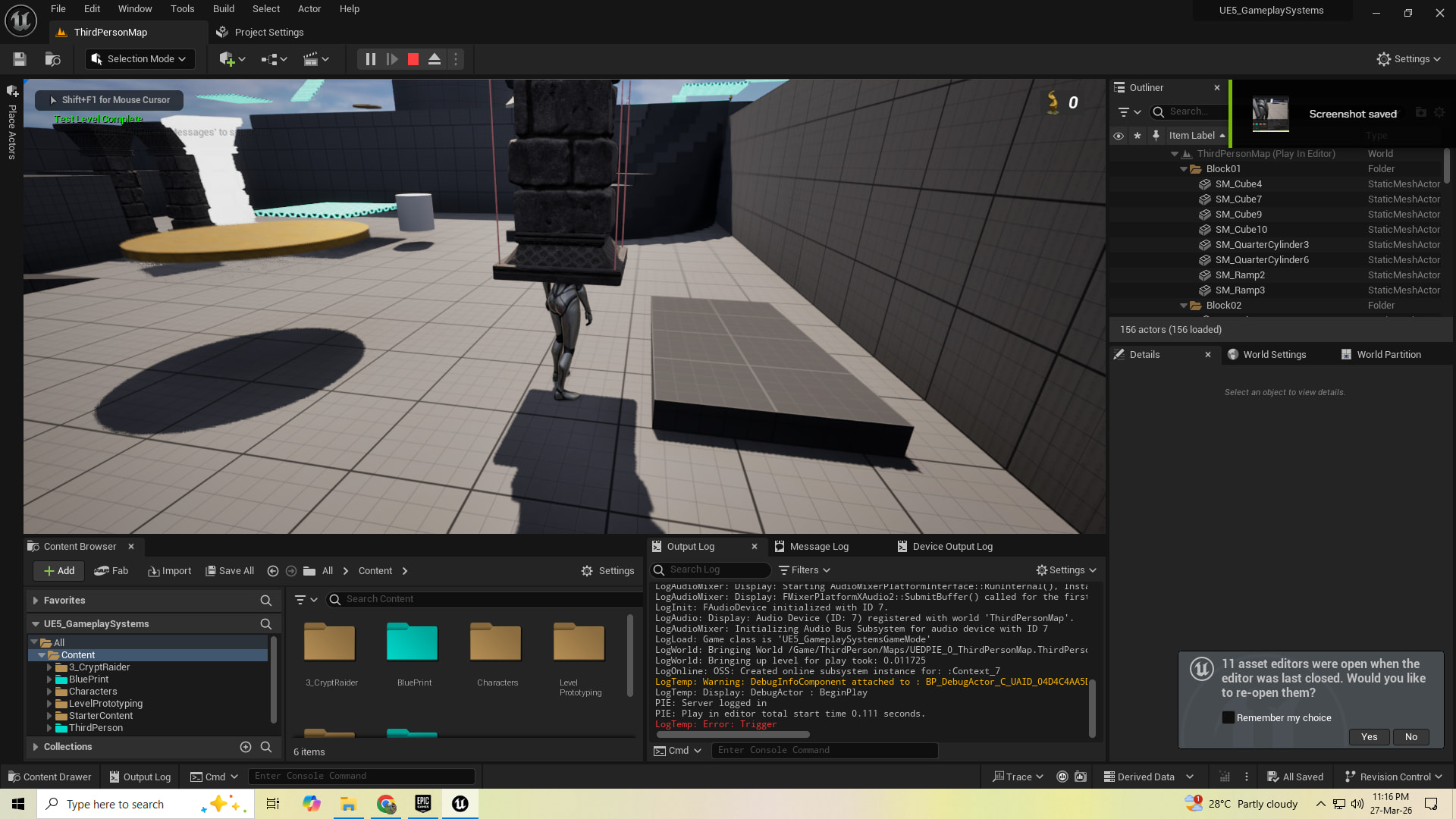Pause the play-in-editor simulation
The image size is (1456, 819).
click(370, 59)
